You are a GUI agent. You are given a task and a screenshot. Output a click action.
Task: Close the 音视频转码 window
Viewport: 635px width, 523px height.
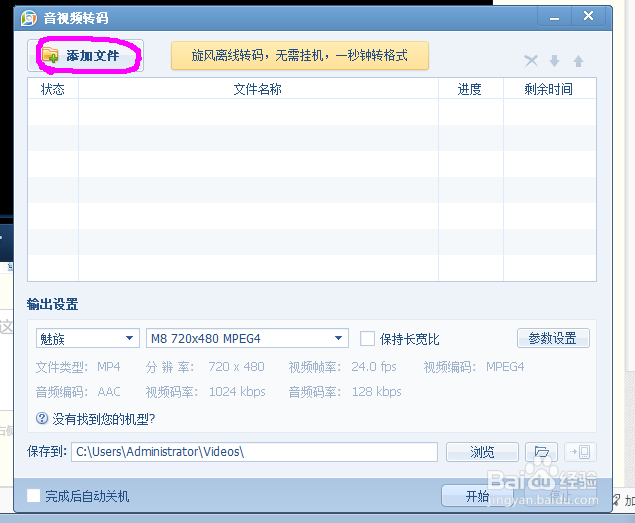pos(588,17)
